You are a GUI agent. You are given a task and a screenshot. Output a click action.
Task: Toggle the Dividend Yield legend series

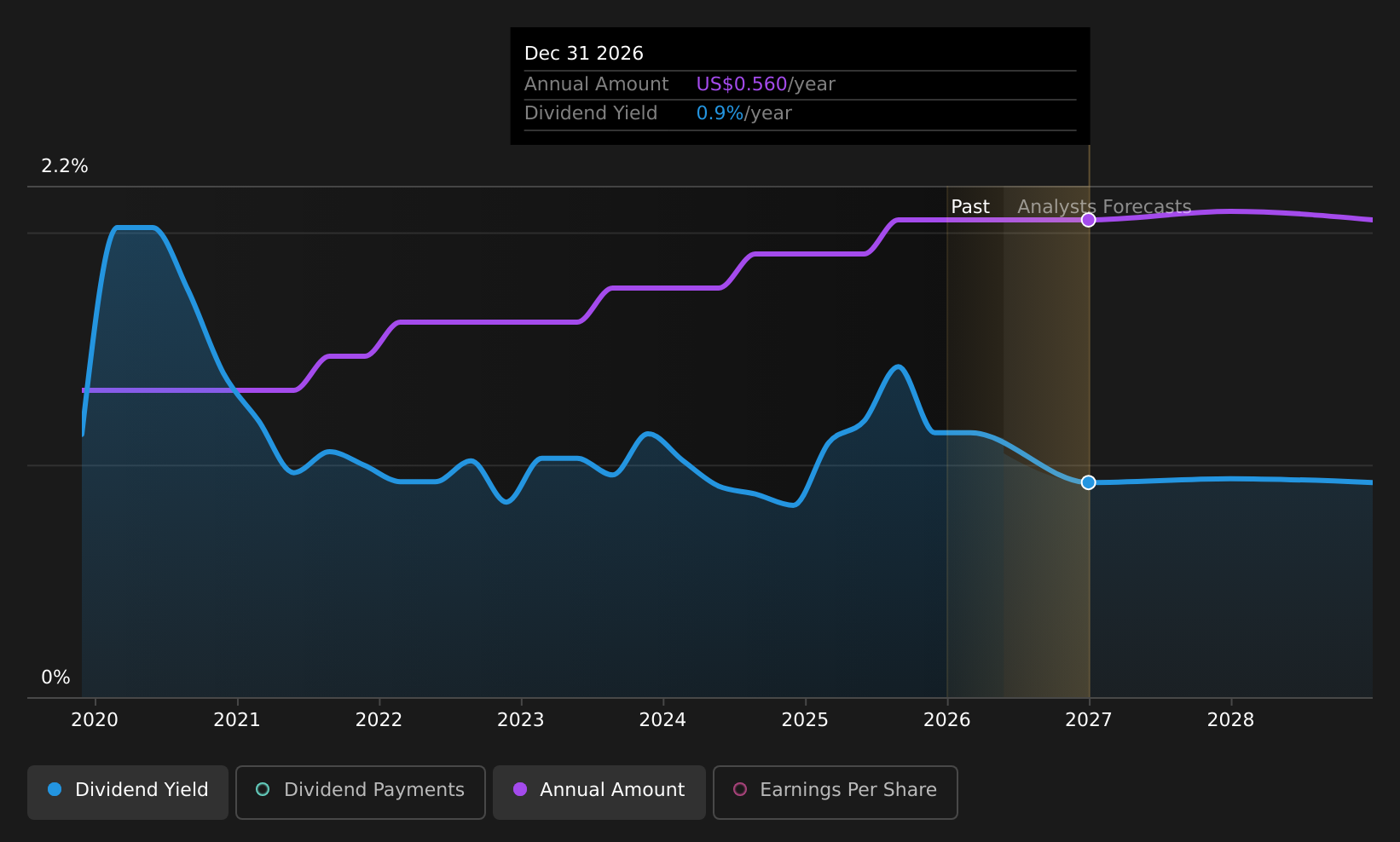coord(128,792)
